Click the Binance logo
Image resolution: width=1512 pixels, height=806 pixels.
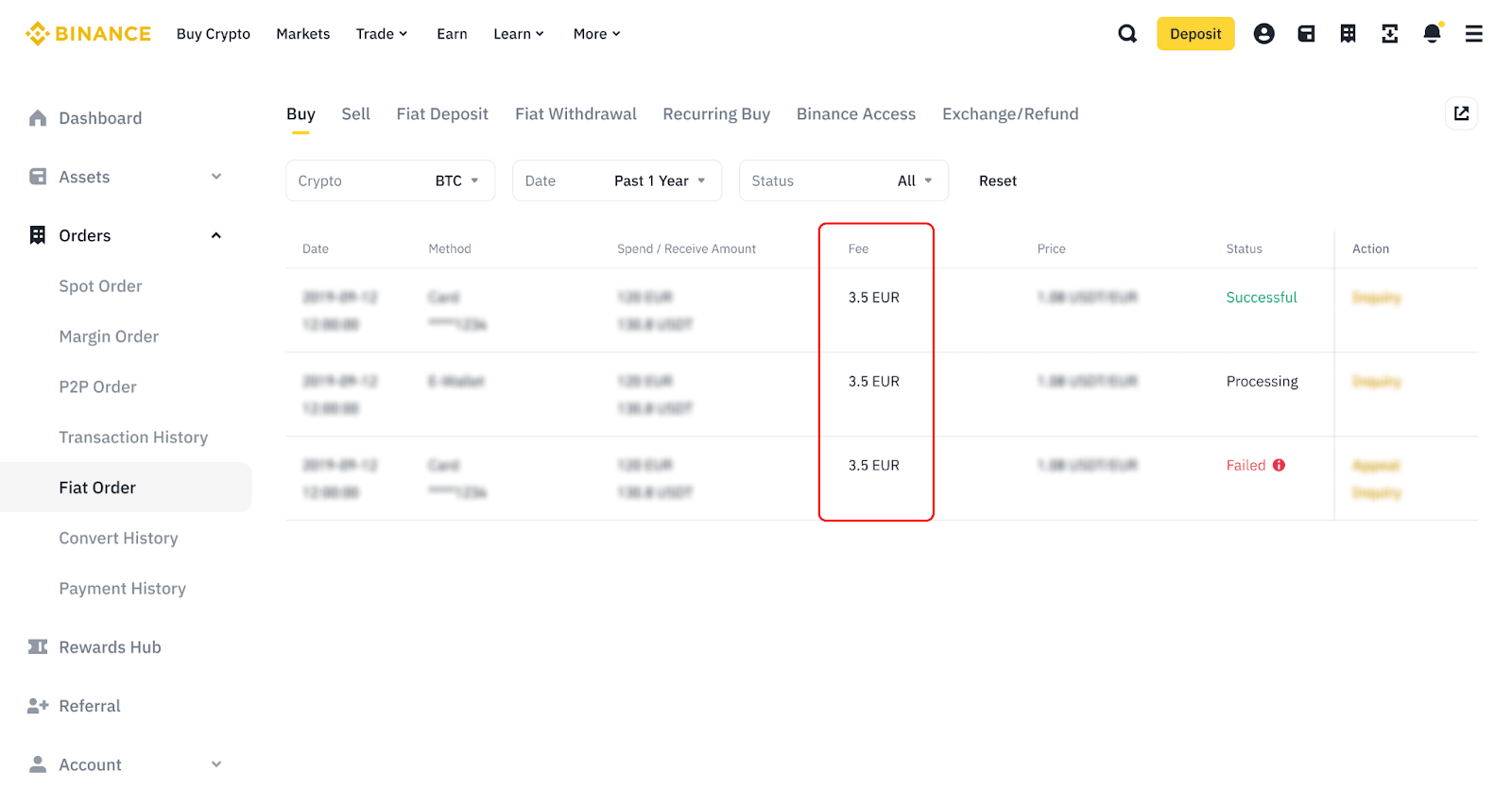88,34
